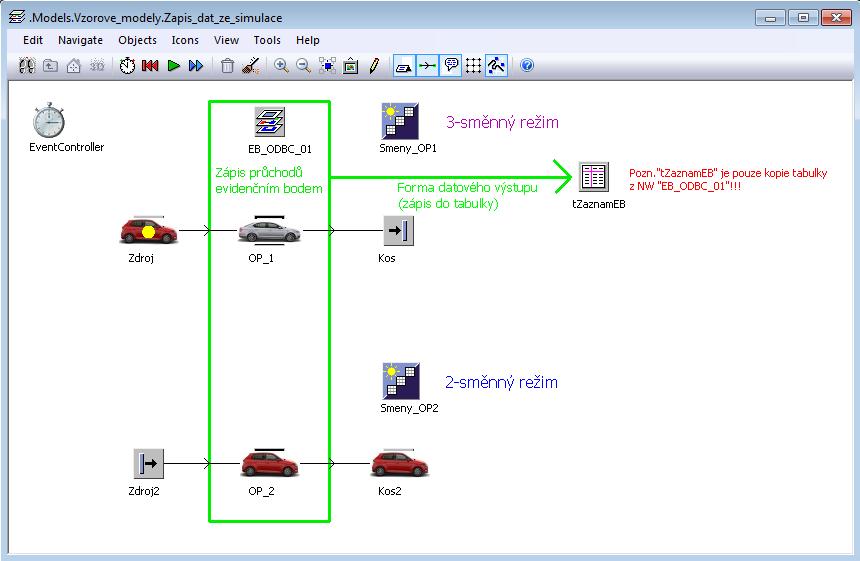This screenshot has width=860, height=561.
Task: Open the Help menu
Action: (x=308, y=40)
